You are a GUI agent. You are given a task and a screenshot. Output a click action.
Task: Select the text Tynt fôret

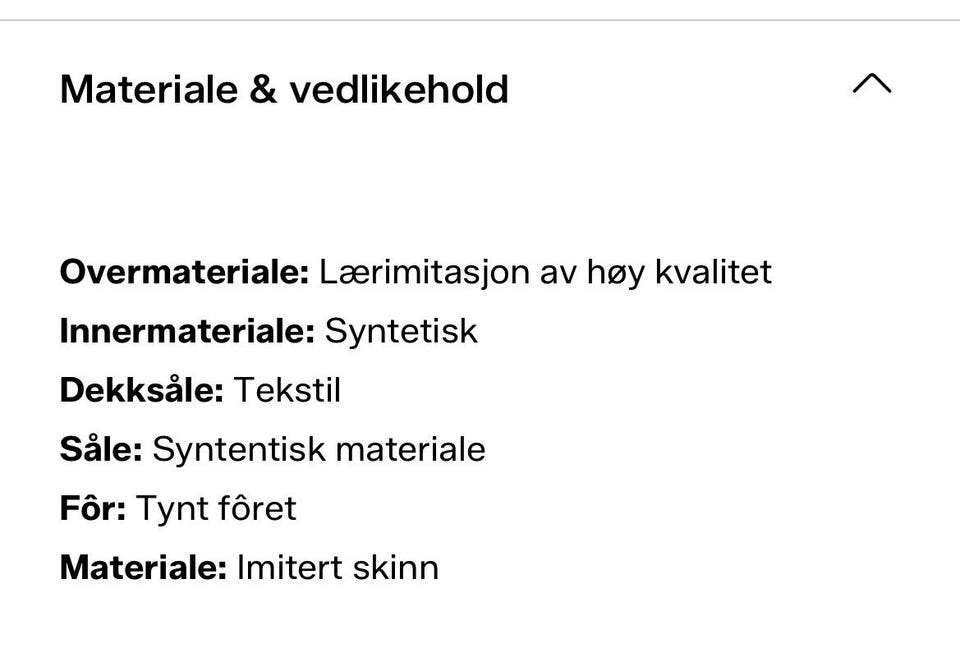[x=217, y=507]
